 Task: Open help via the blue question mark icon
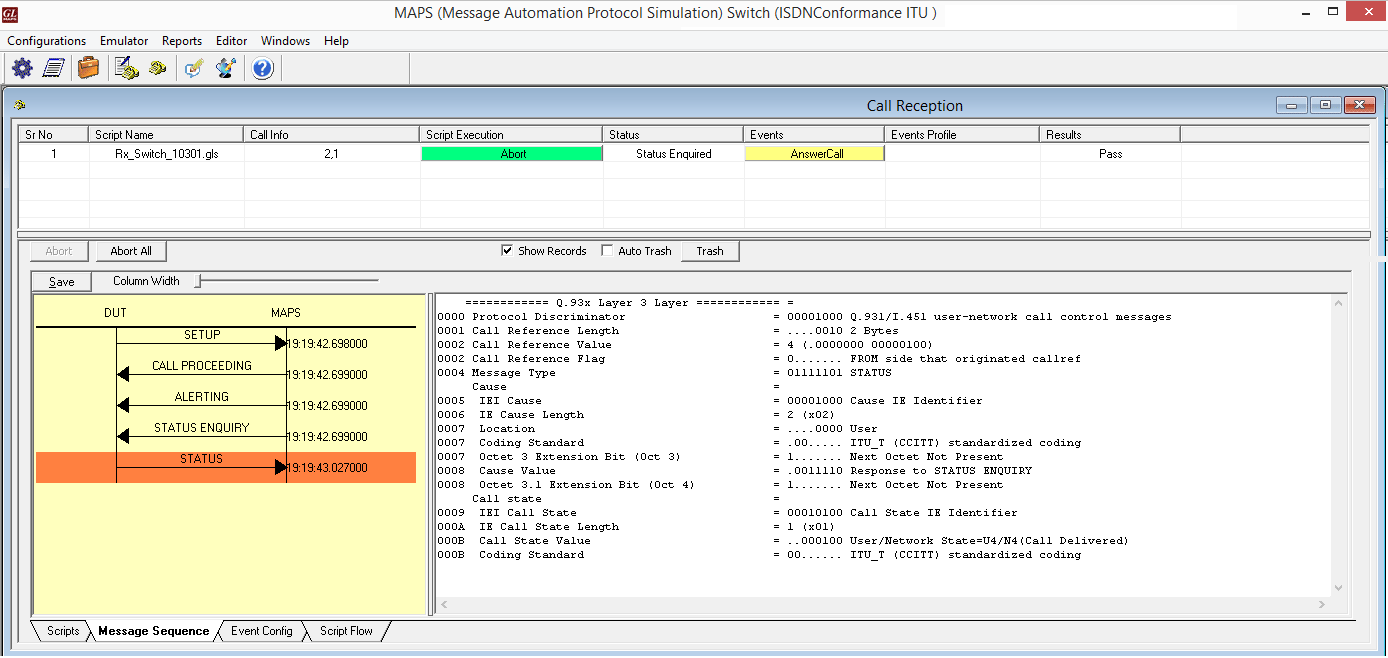point(263,68)
